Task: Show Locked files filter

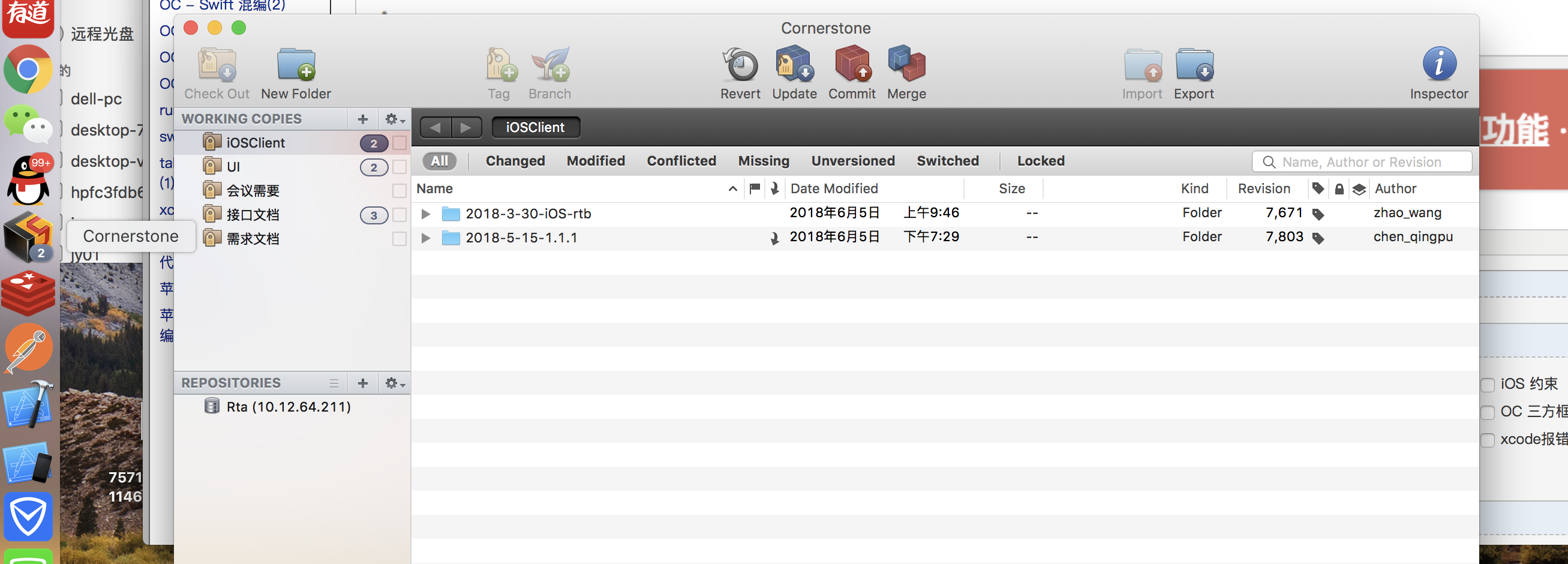Action: pos(1041,161)
